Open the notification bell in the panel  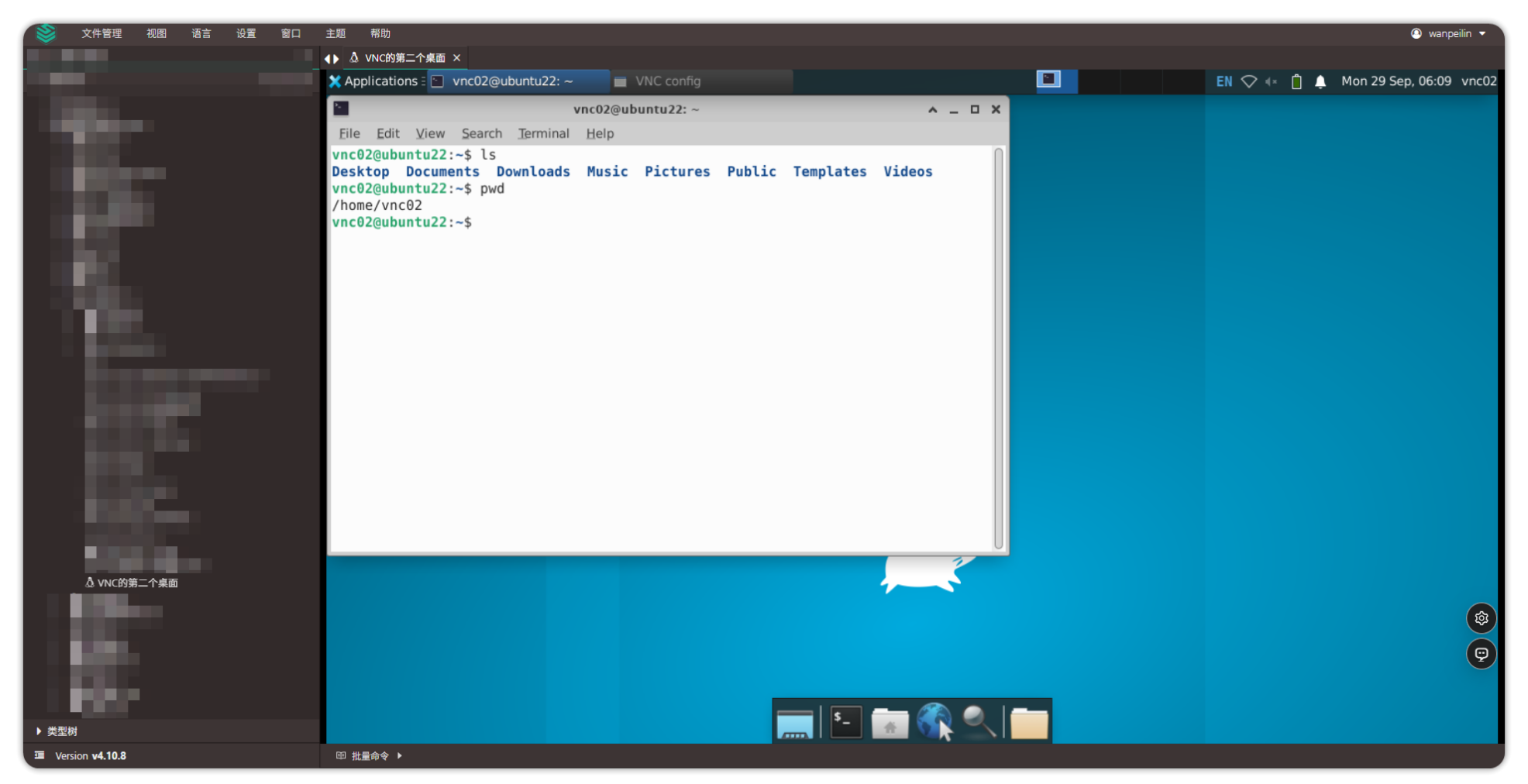1320,81
